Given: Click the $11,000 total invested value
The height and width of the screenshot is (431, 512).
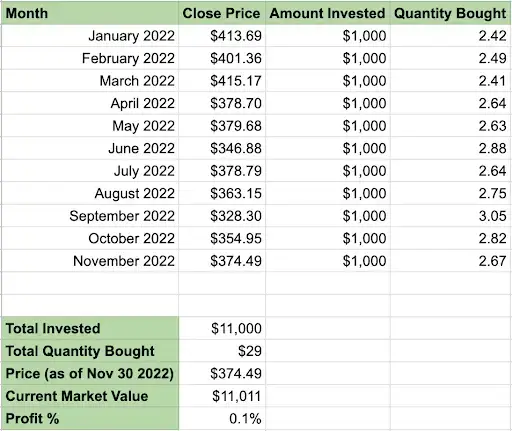Looking at the screenshot, I should point(222,328).
